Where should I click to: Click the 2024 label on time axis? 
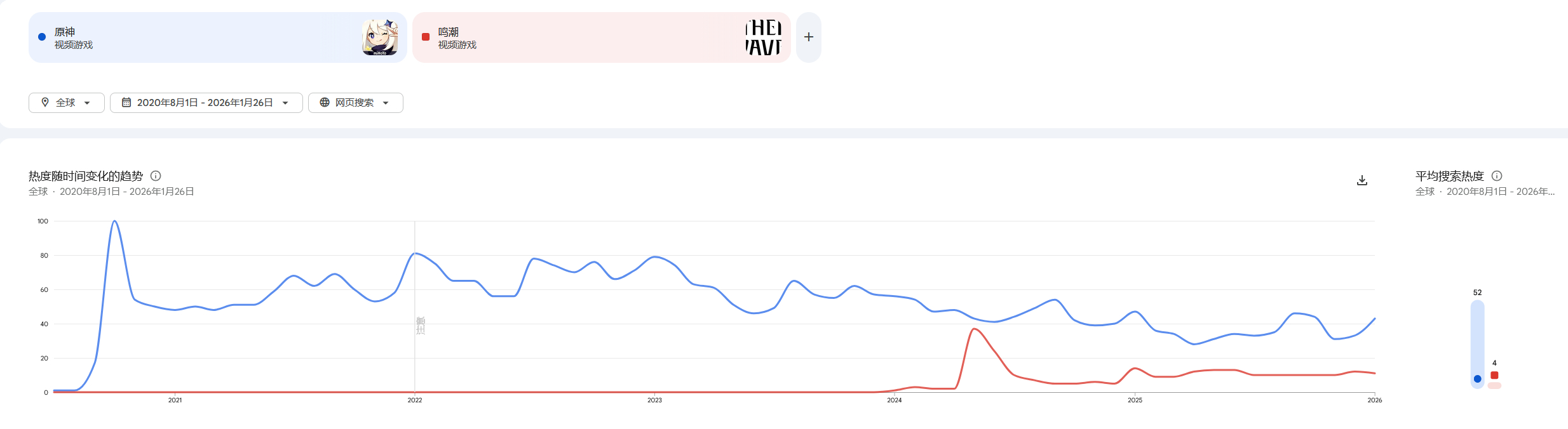click(895, 400)
